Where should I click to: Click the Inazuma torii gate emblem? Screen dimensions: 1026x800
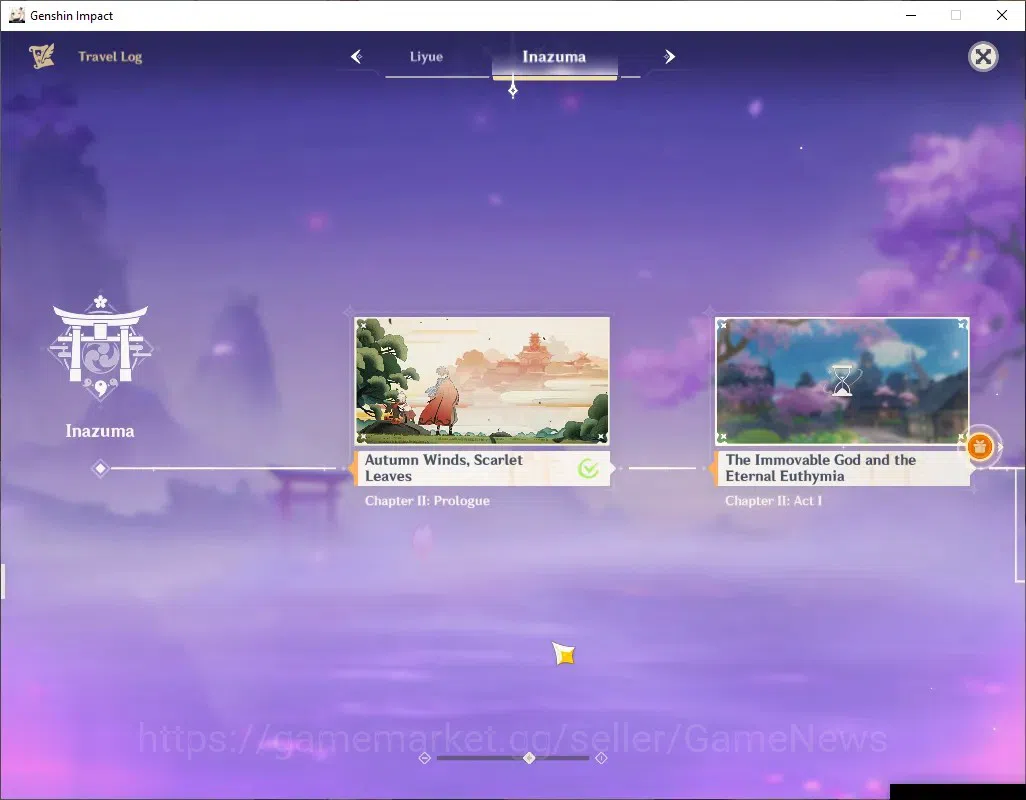click(100, 347)
